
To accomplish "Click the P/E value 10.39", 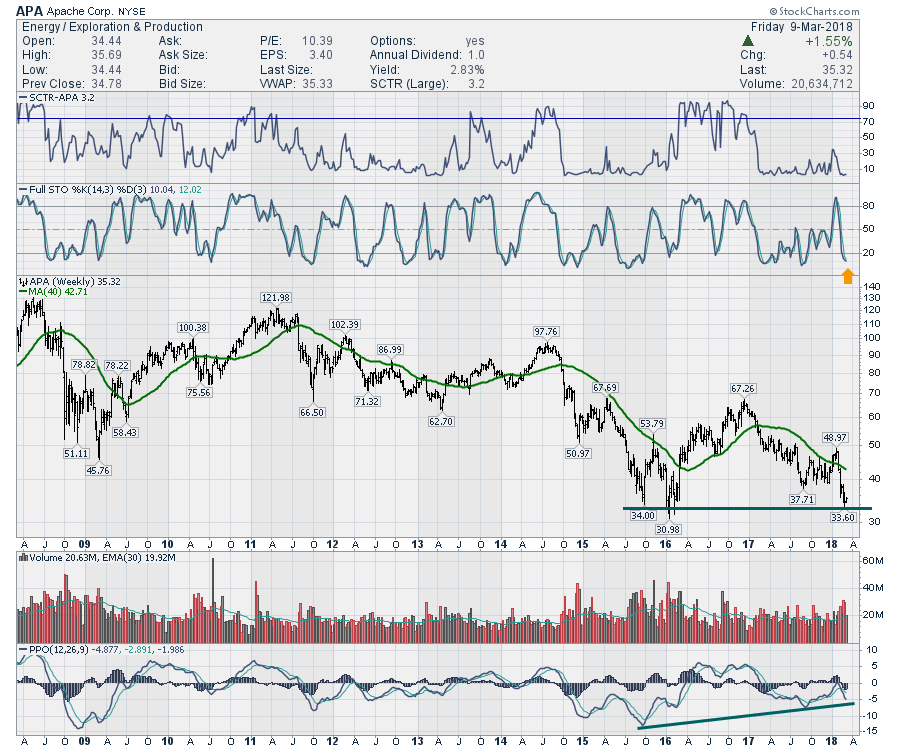I will [x=317, y=41].
